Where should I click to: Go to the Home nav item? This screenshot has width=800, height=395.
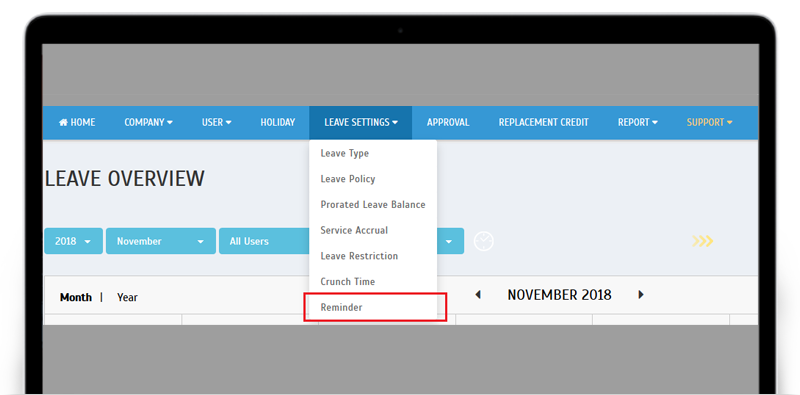[x=77, y=122]
